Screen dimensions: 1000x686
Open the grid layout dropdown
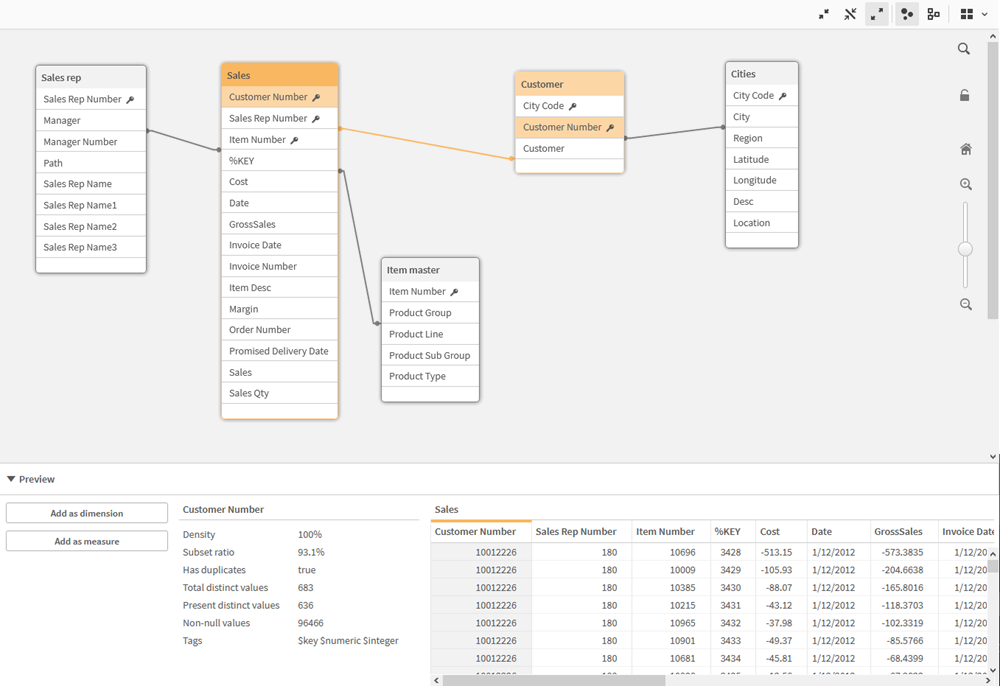pos(985,14)
